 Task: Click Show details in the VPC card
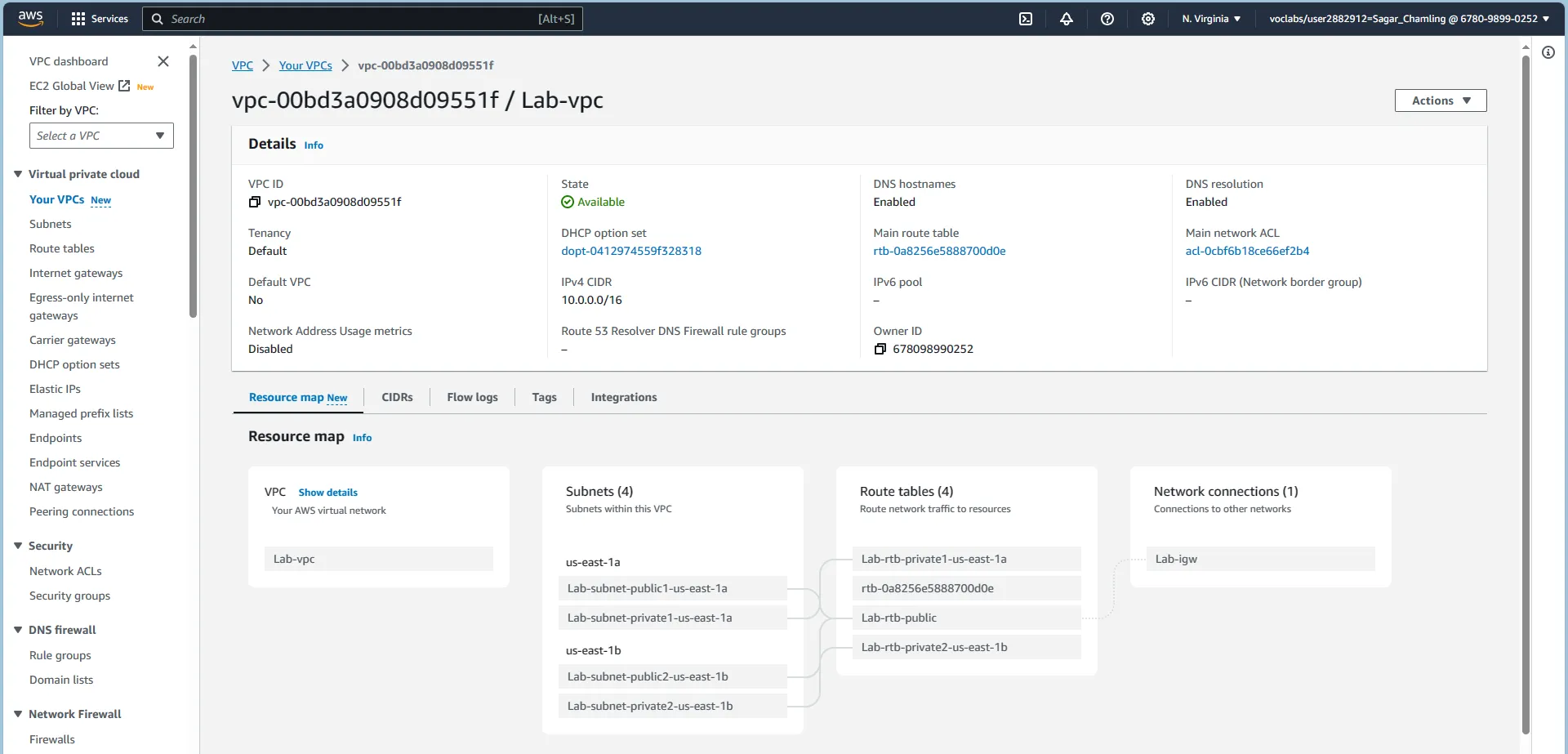tap(327, 493)
